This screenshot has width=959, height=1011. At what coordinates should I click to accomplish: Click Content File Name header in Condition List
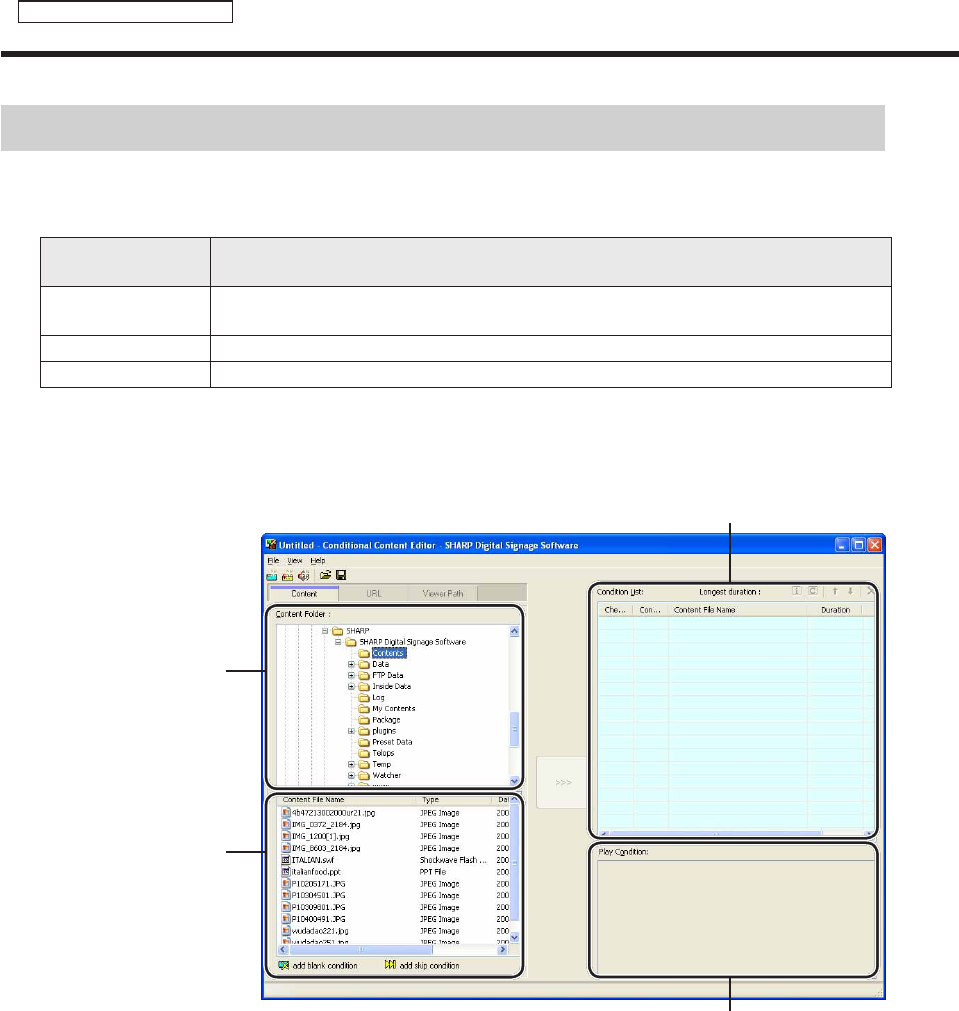[737, 609]
